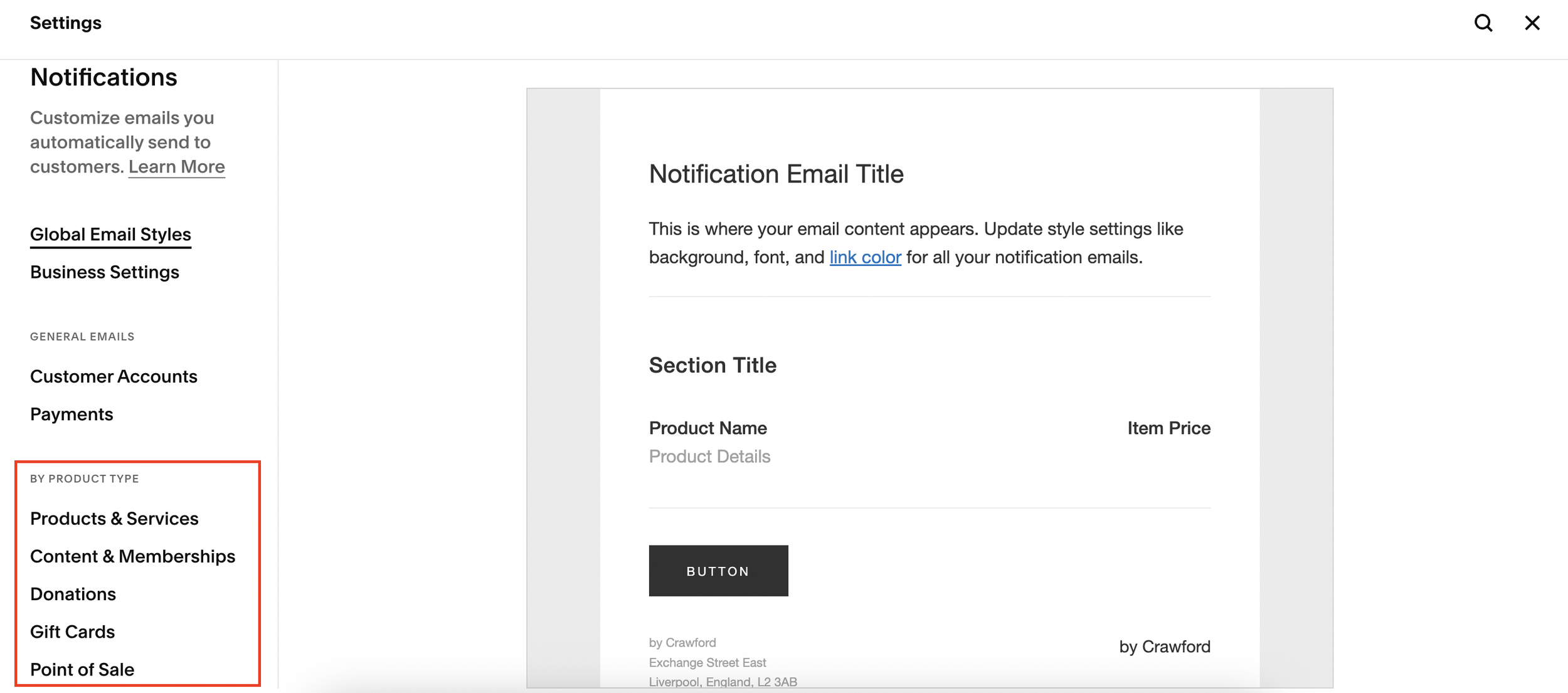Image resolution: width=1568 pixels, height=693 pixels.
Task: Choose Donations notifications
Action: pyautogui.click(x=73, y=594)
